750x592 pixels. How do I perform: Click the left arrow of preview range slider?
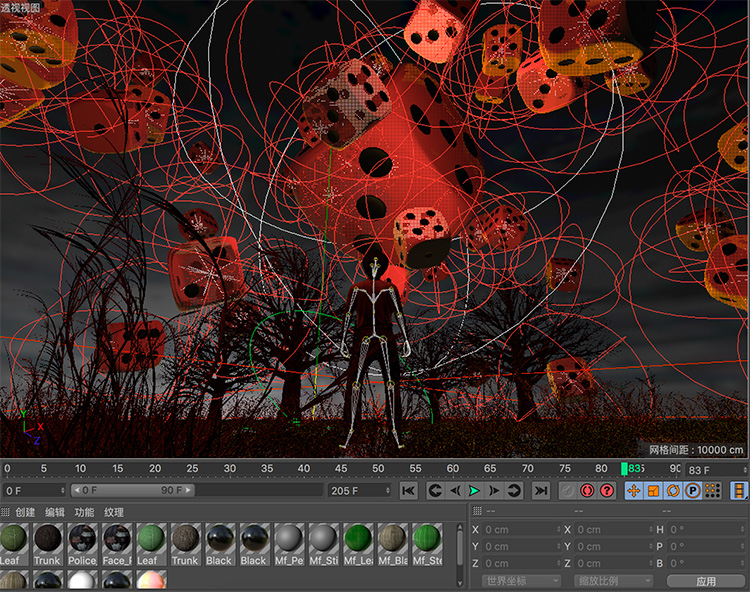coord(77,490)
